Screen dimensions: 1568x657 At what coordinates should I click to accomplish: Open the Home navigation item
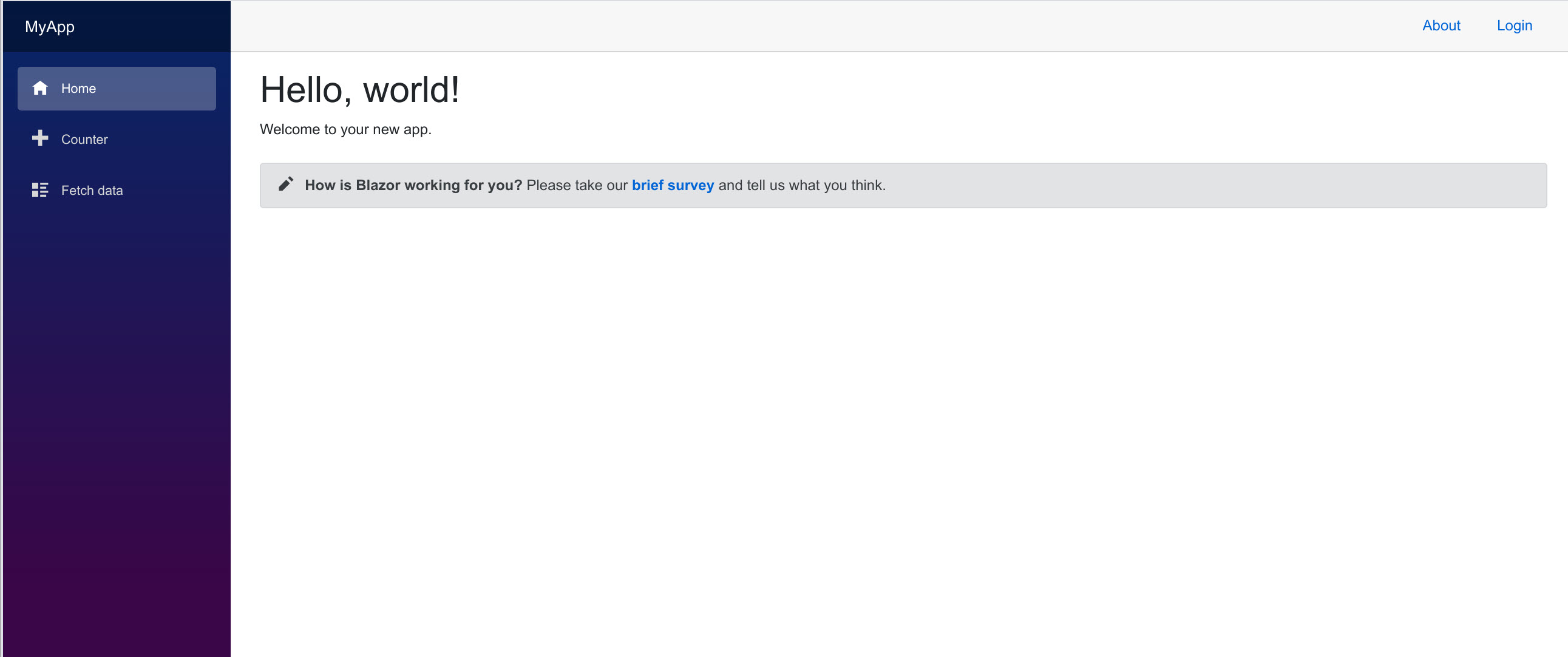(x=117, y=89)
